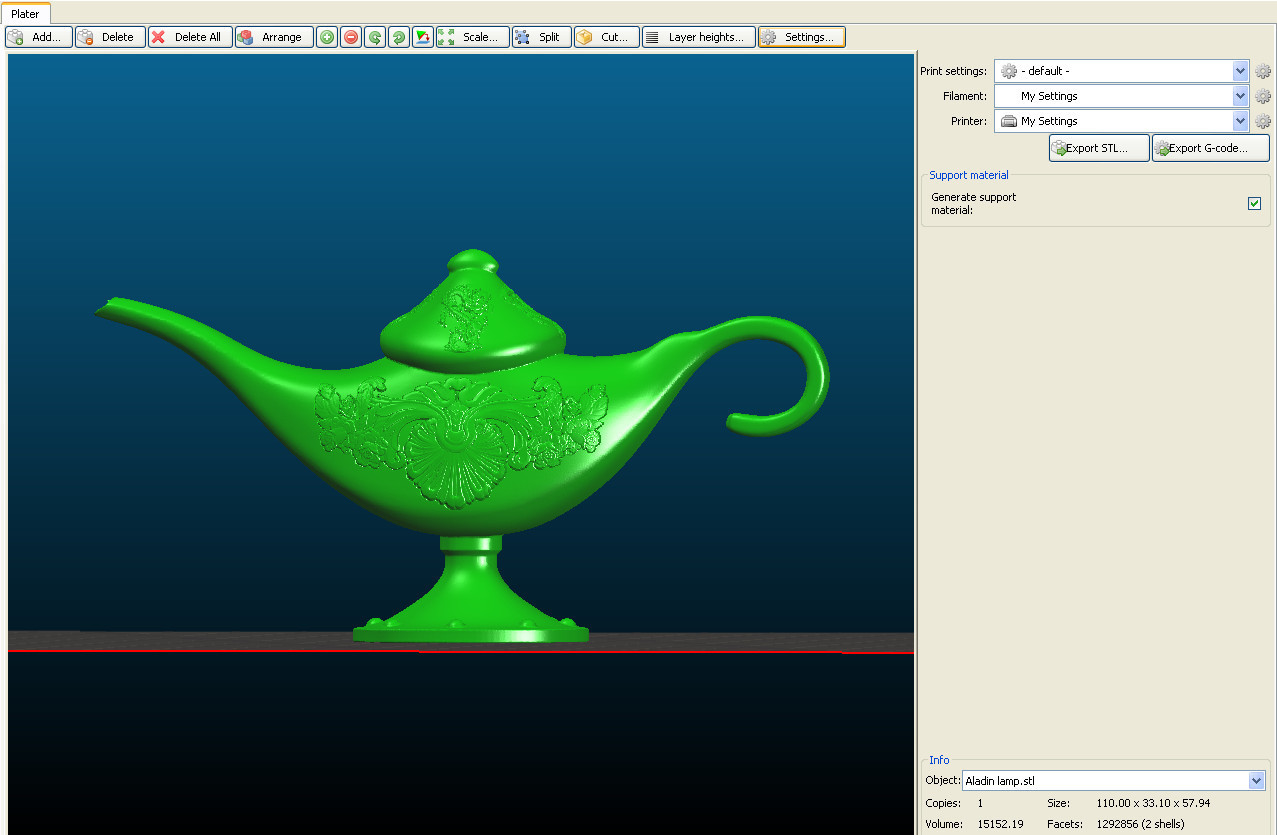Viewport: 1277px width, 835px height.
Task: Click gear icon beside Print settings
Action: 1263,71
